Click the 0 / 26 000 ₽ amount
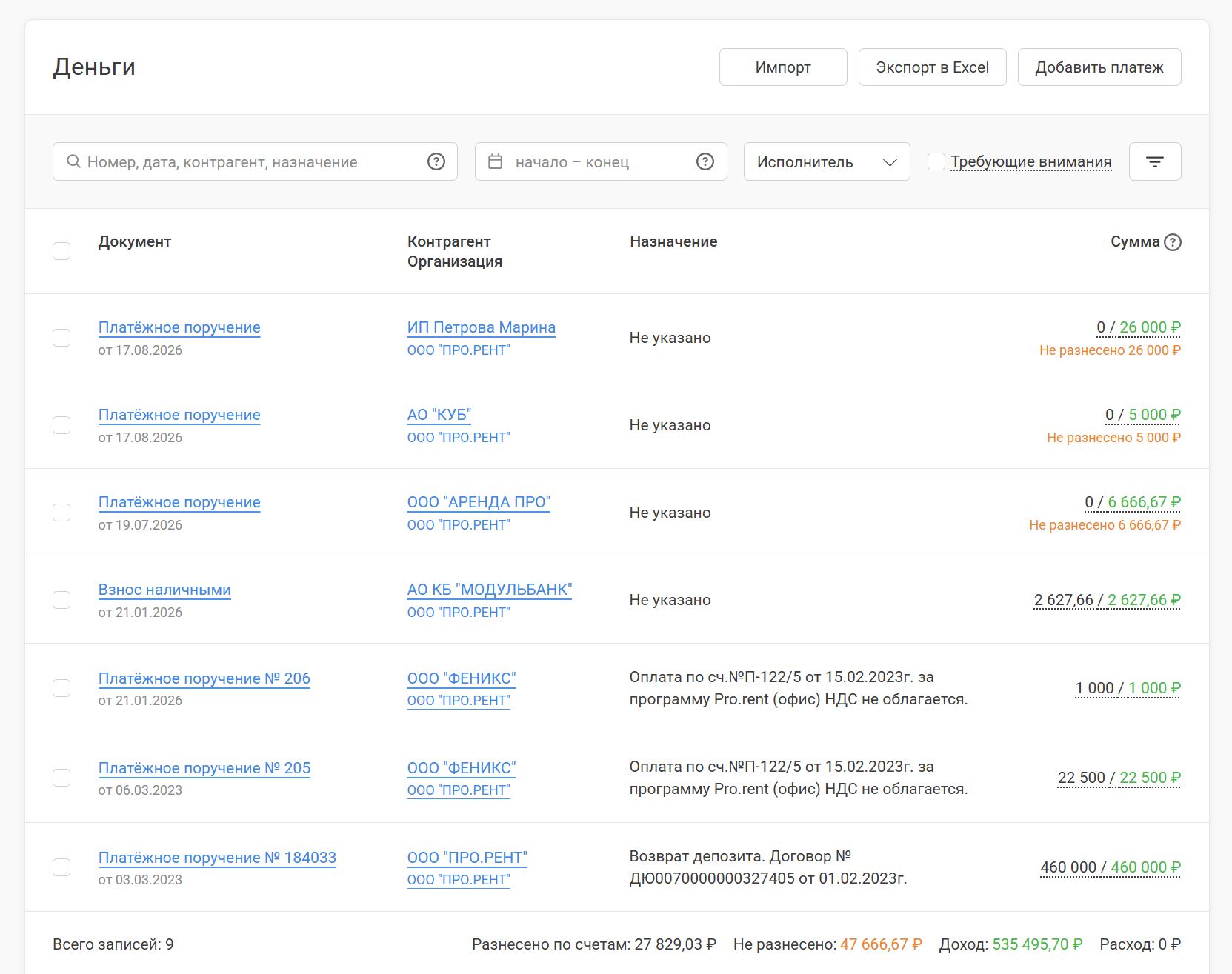This screenshot has width=1232, height=974. click(1139, 327)
